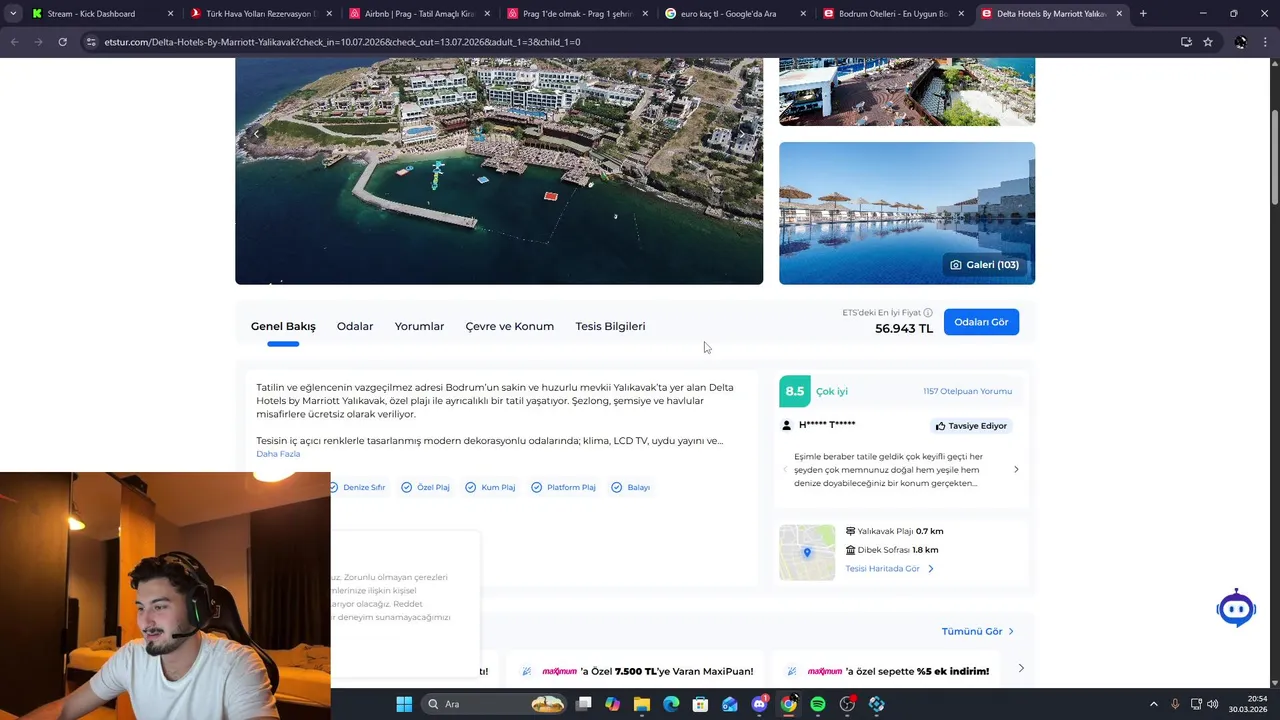This screenshot has height=720, width=1280.
Task: View site information icon in address bar
Action: pos(91,42)
